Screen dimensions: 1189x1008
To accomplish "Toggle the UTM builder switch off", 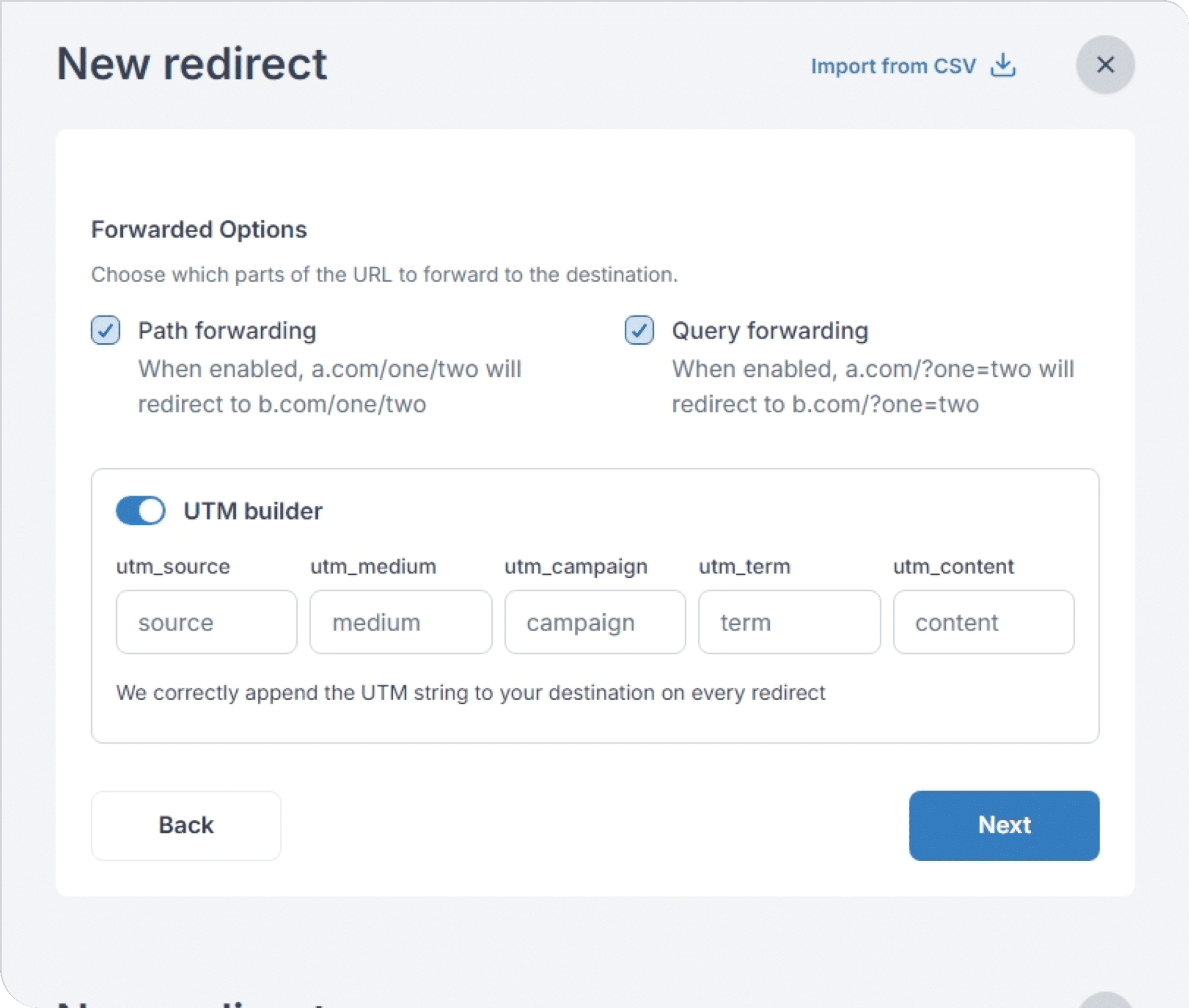I will pos(141,511).
